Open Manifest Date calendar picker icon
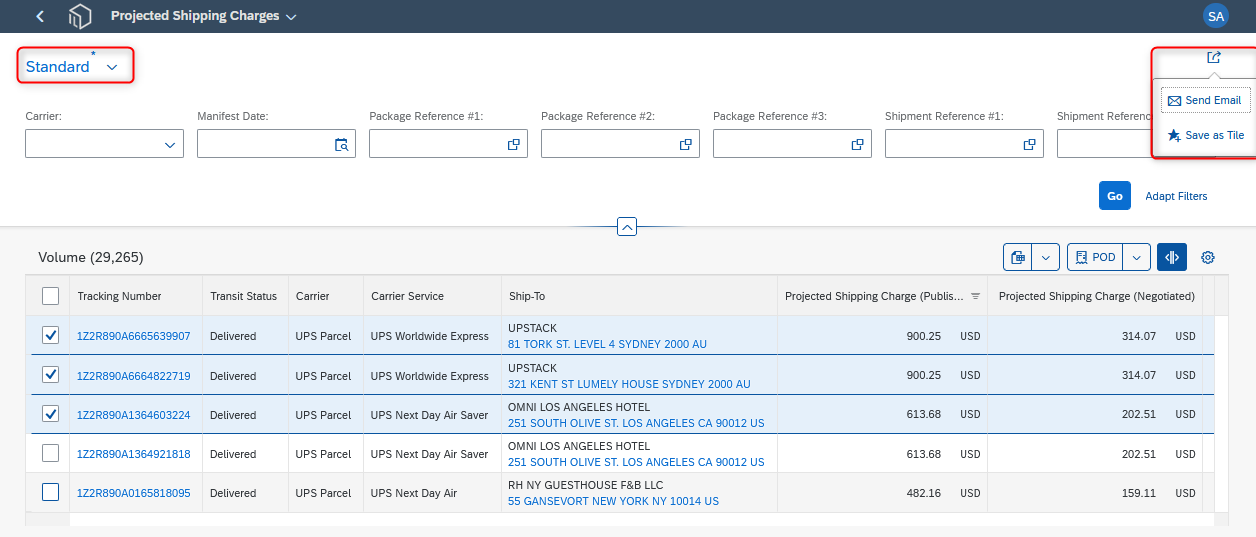The image size is (1256, 537). (x=342, y=144)
